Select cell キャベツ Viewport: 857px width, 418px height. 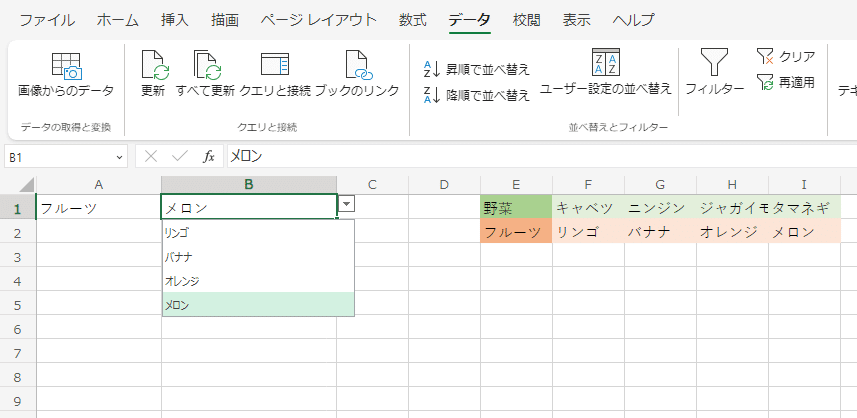(x=588, y=208)
